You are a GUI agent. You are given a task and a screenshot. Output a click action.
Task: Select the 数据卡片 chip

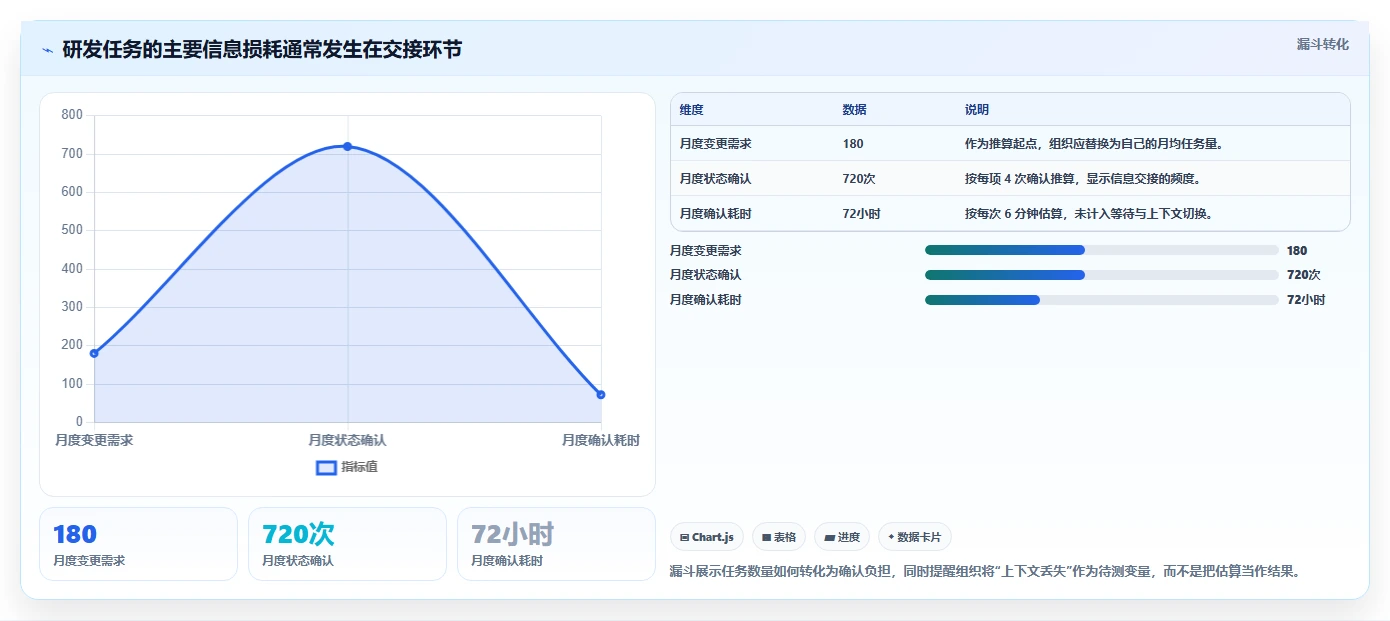[x=915, y=537]
